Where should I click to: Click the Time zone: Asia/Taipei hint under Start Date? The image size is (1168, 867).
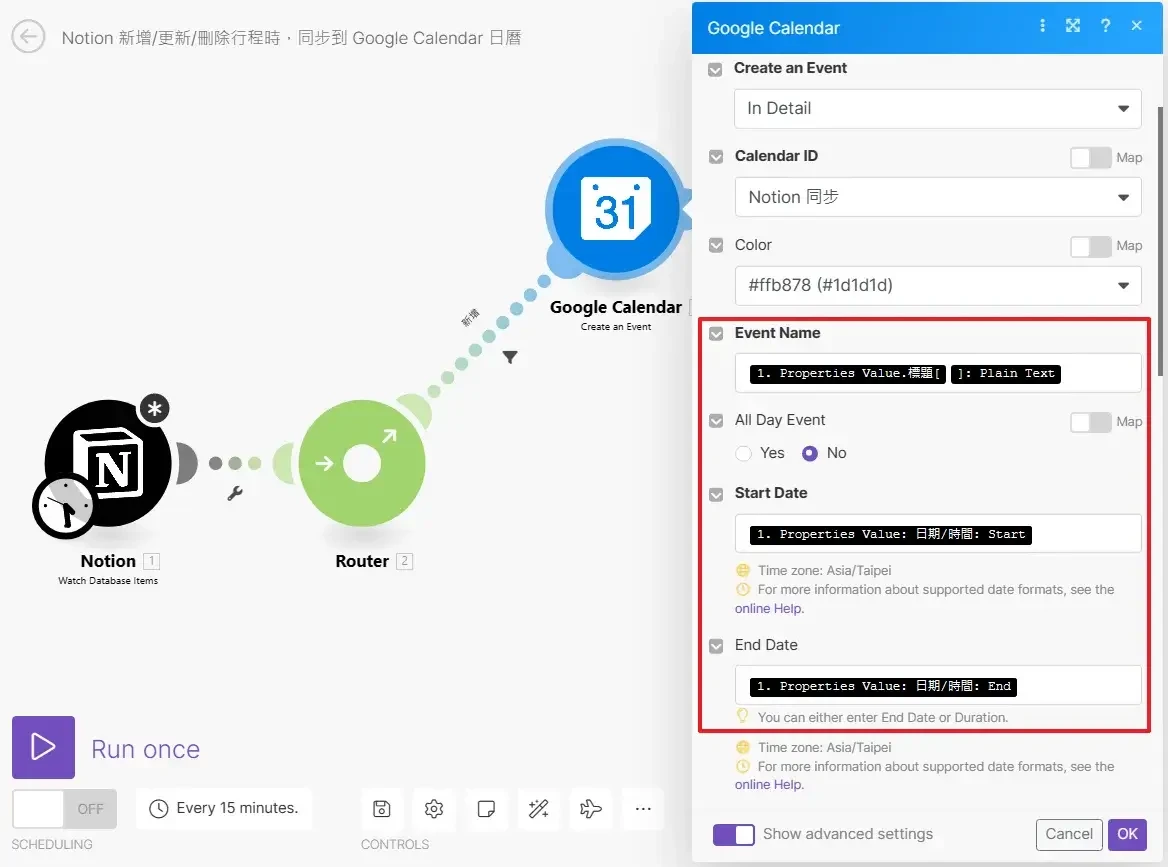825,571
